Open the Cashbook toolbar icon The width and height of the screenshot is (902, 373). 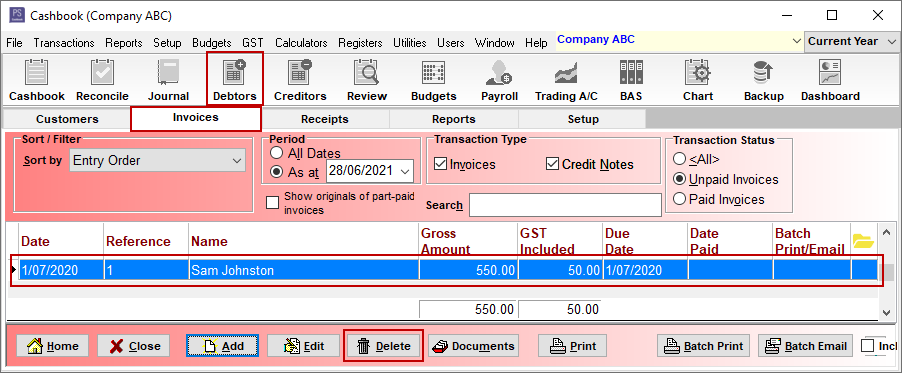click(37, 81)
